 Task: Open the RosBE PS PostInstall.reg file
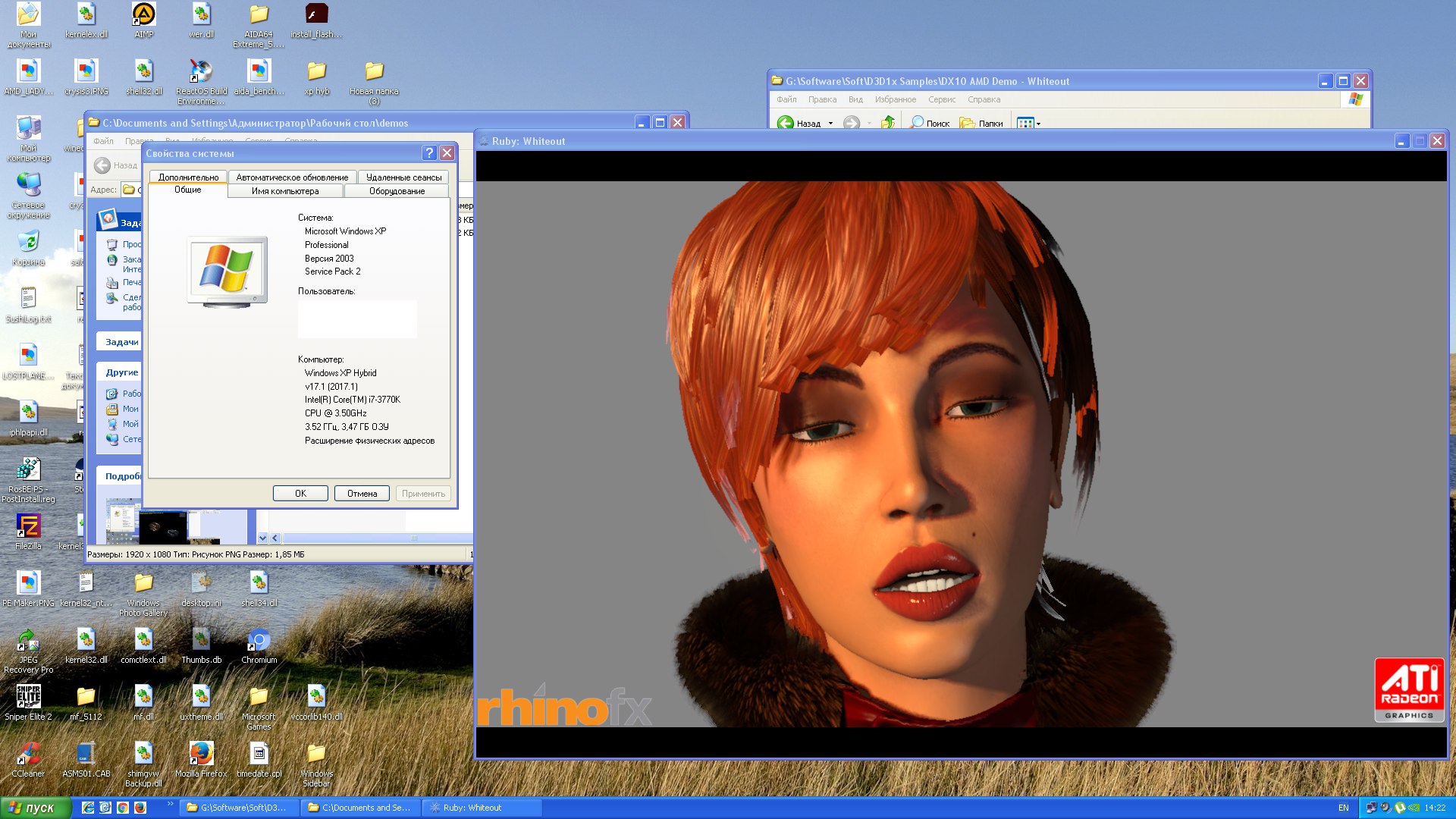coord(29,480)
